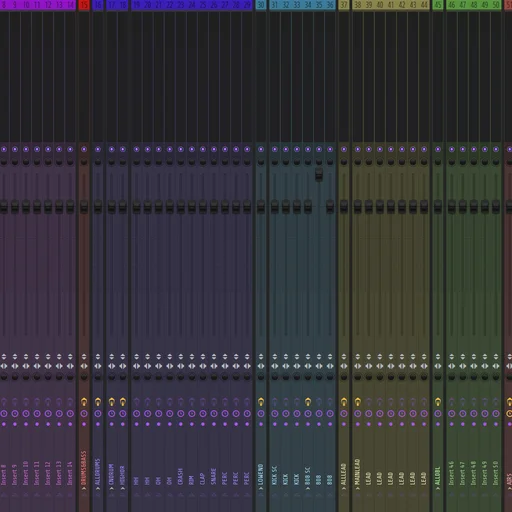
Task: Open latency clock icon on Insert 46 track
Action: [x=452, y=414]
